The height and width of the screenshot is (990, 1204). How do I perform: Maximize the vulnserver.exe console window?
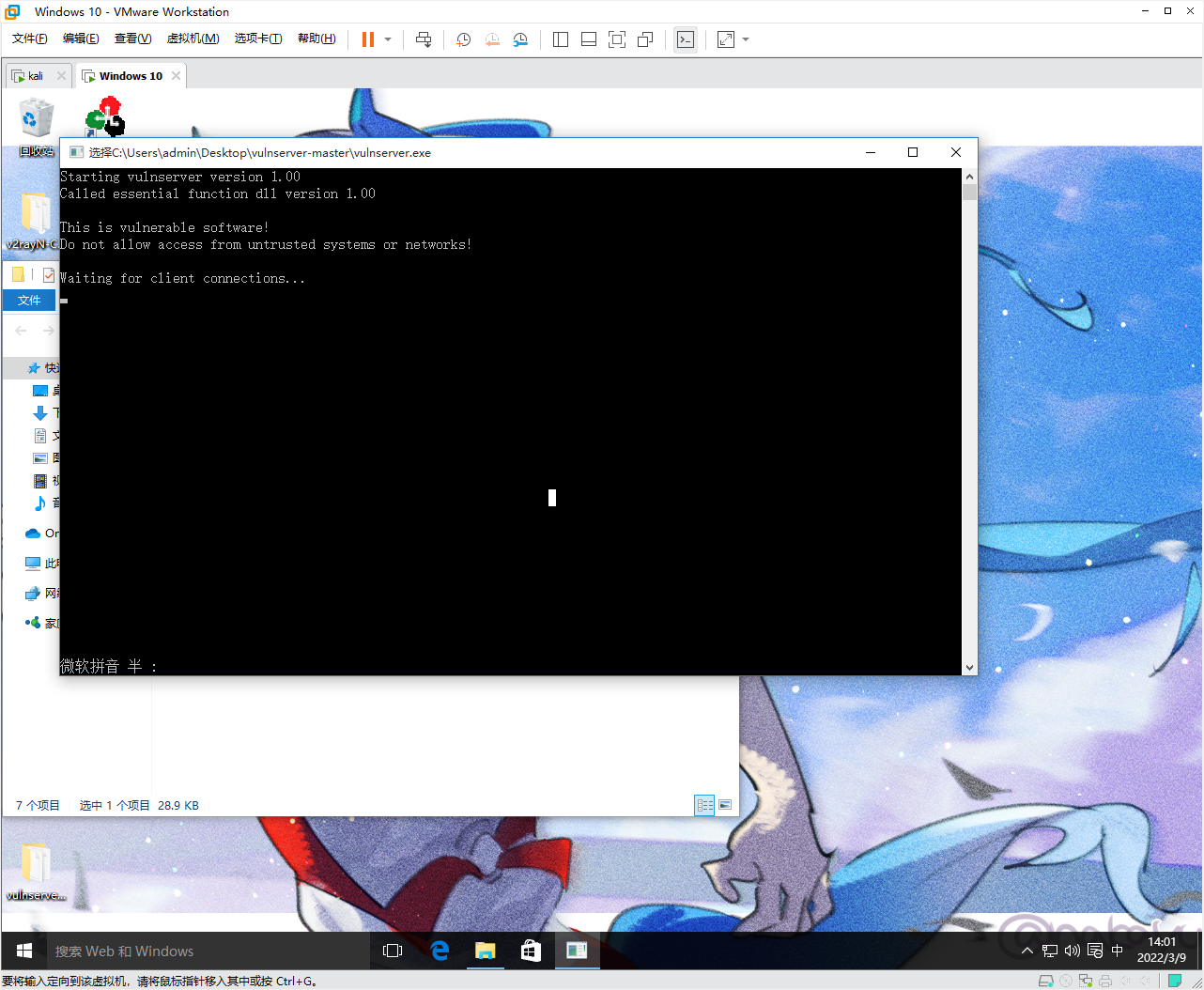tap(913, 152)
